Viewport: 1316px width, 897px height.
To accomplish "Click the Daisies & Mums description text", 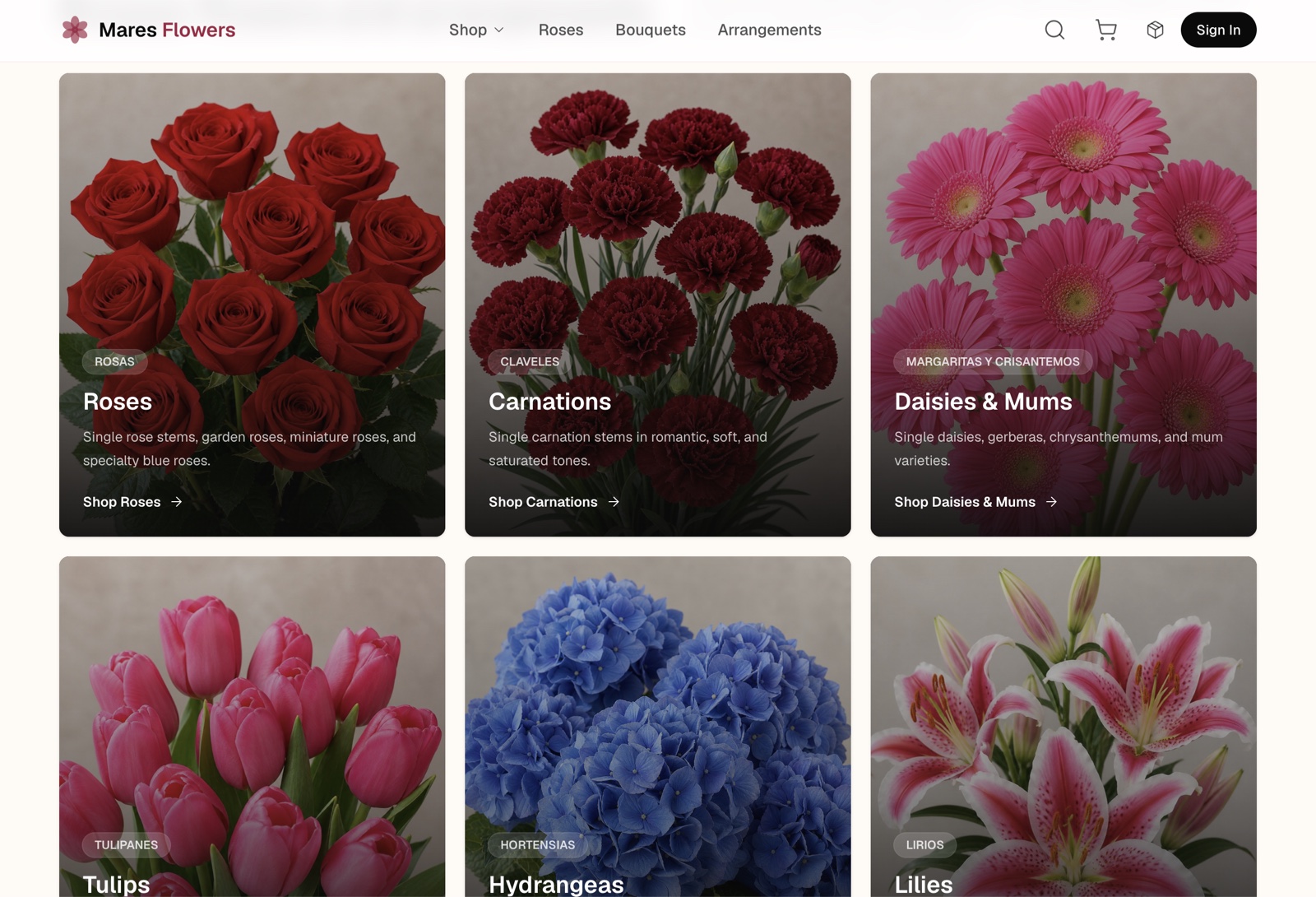I will pyautogui.click(x=1059, y=448).
